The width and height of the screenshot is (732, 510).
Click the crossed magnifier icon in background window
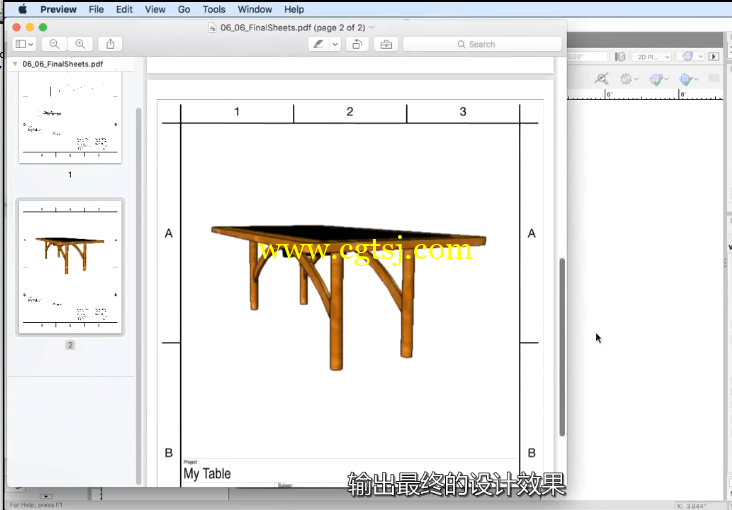(601, 78)
